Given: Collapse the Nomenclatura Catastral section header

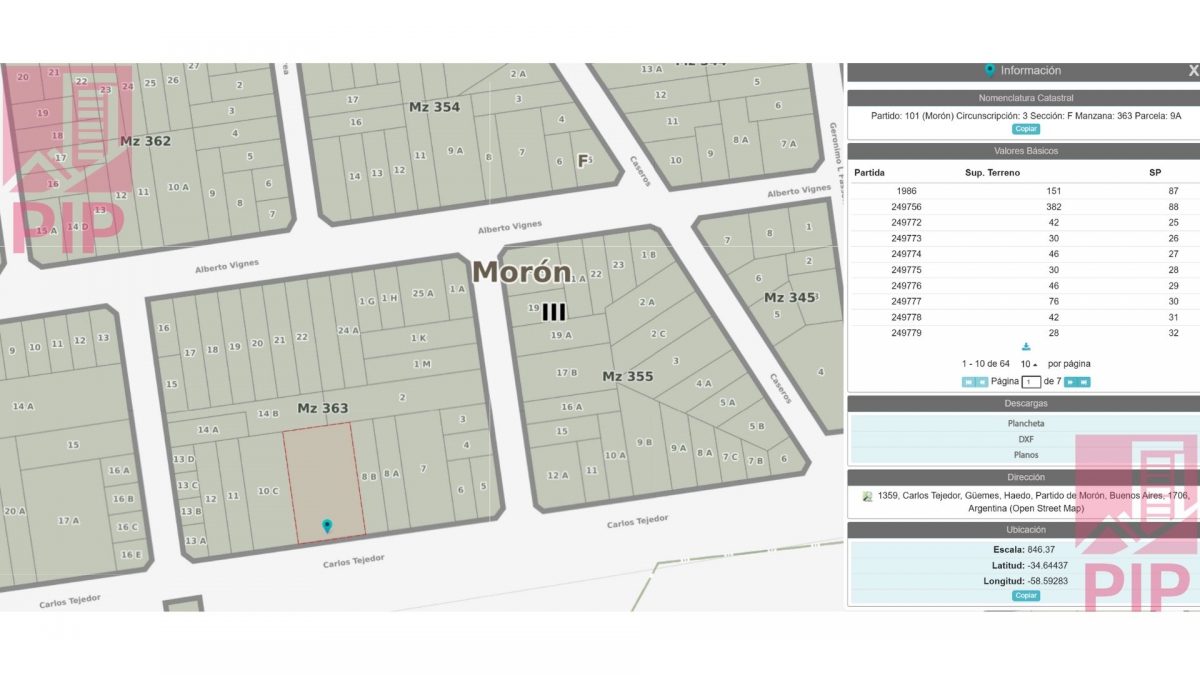Looking at the screenshot, I should (x=1024, y=98).
